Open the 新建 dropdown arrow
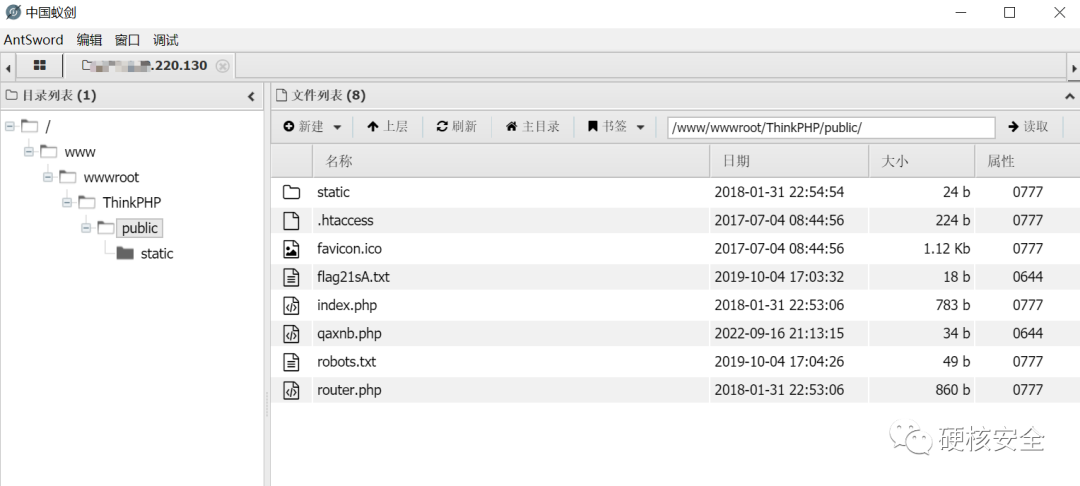 pyautogui.click(x=338, y=127)
